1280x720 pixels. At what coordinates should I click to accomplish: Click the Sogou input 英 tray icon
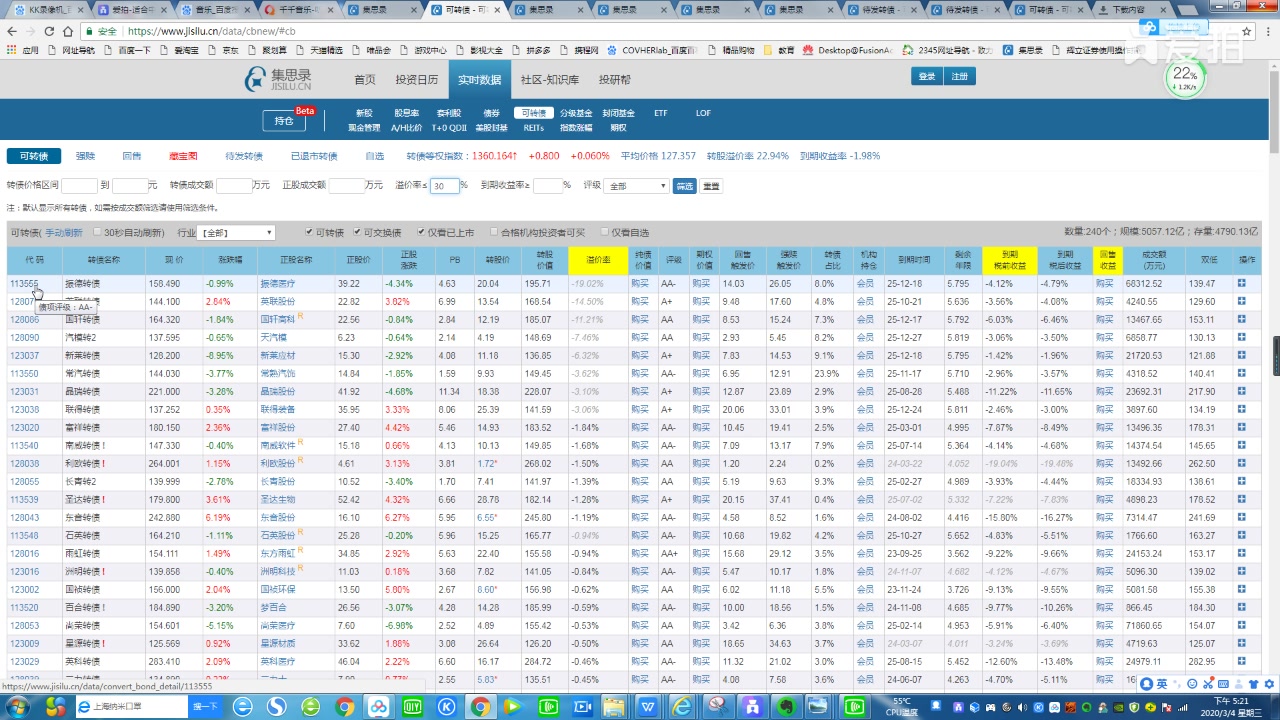1163,684
